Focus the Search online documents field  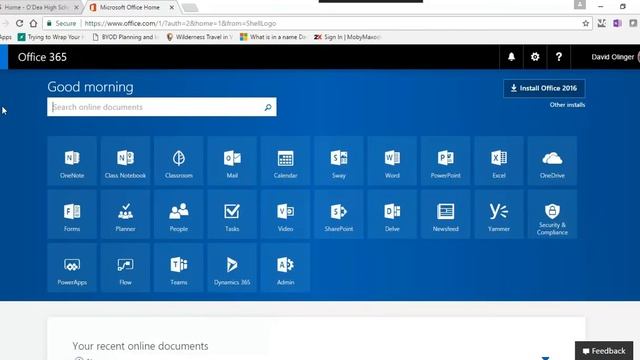pos(162,107)
